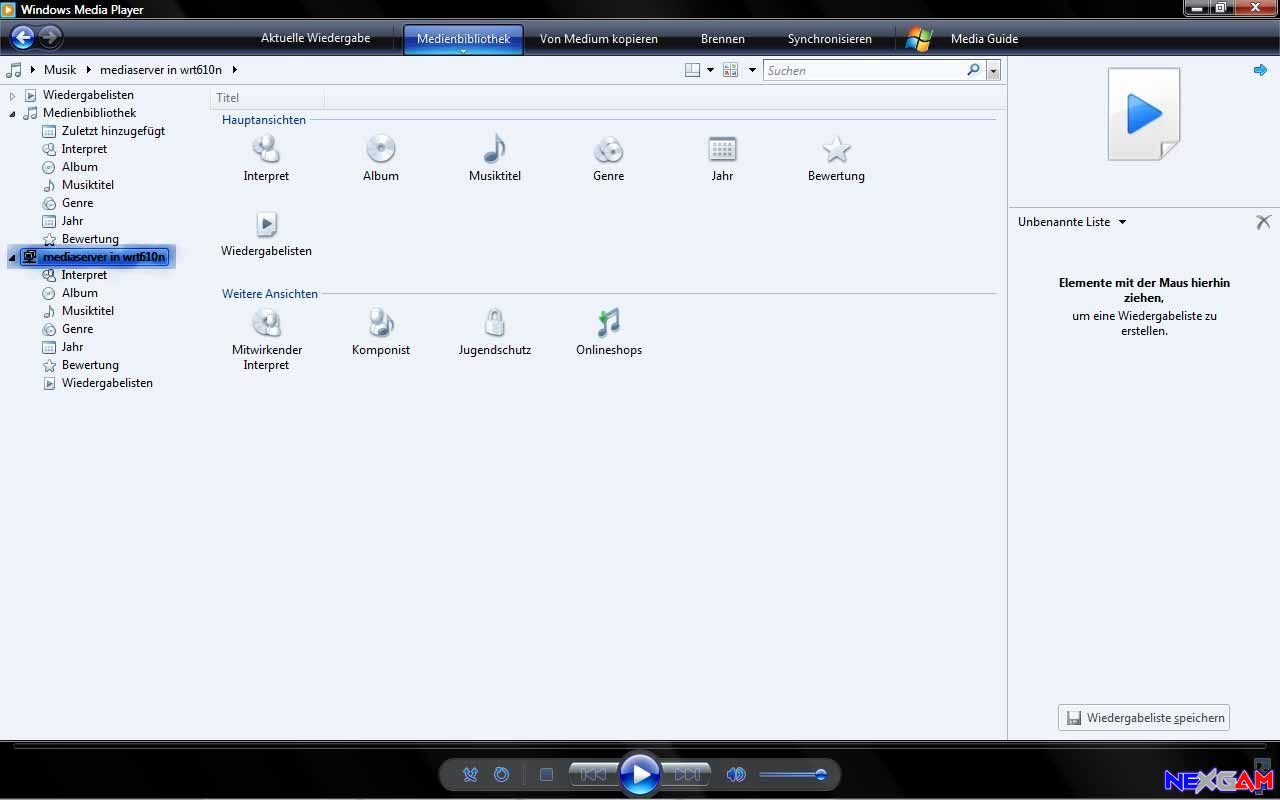Open the Media Guide tab

(984, 39)
